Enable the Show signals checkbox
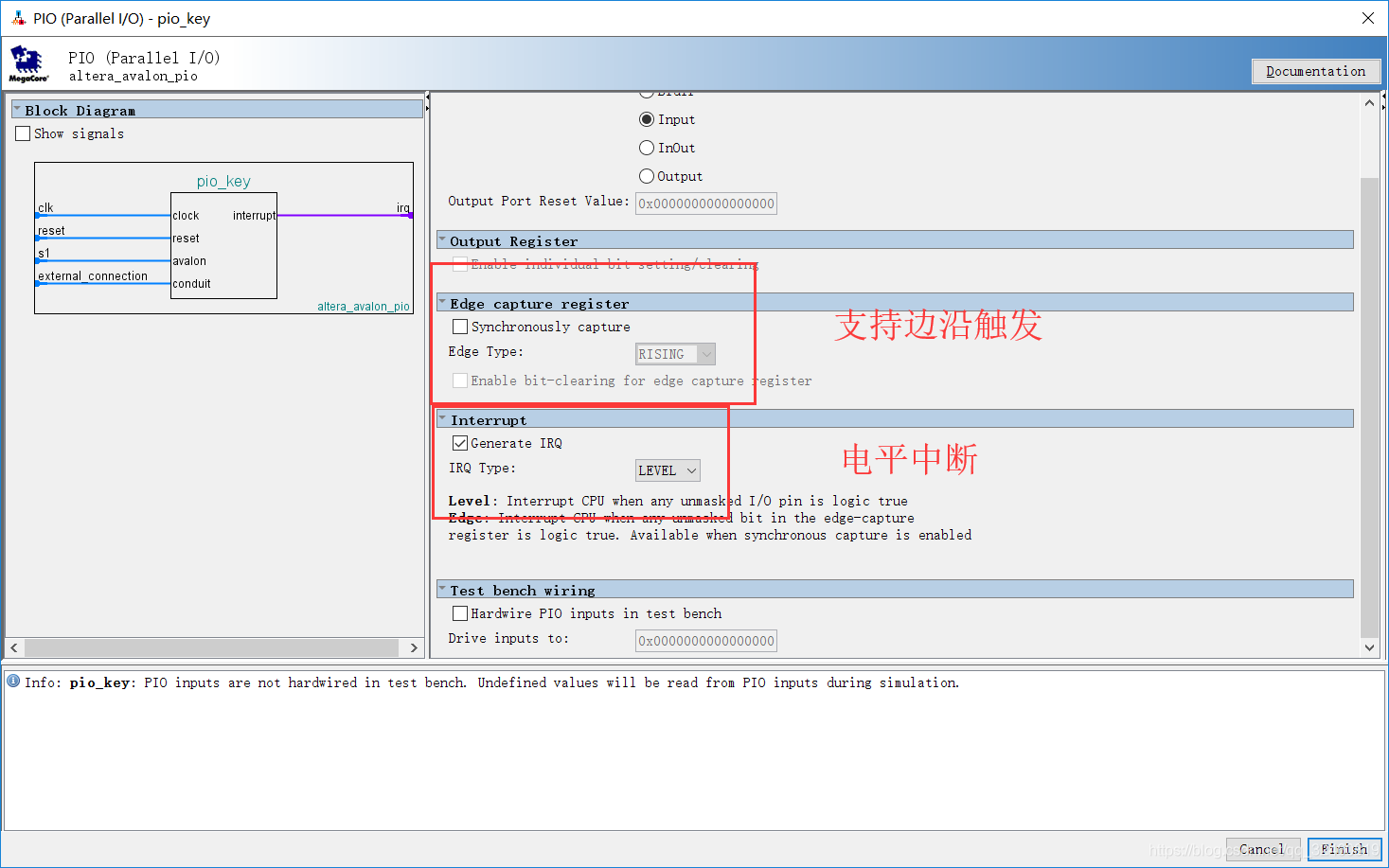The height and width of the screenshot is (868, 1389). click(x=23, y=133)
